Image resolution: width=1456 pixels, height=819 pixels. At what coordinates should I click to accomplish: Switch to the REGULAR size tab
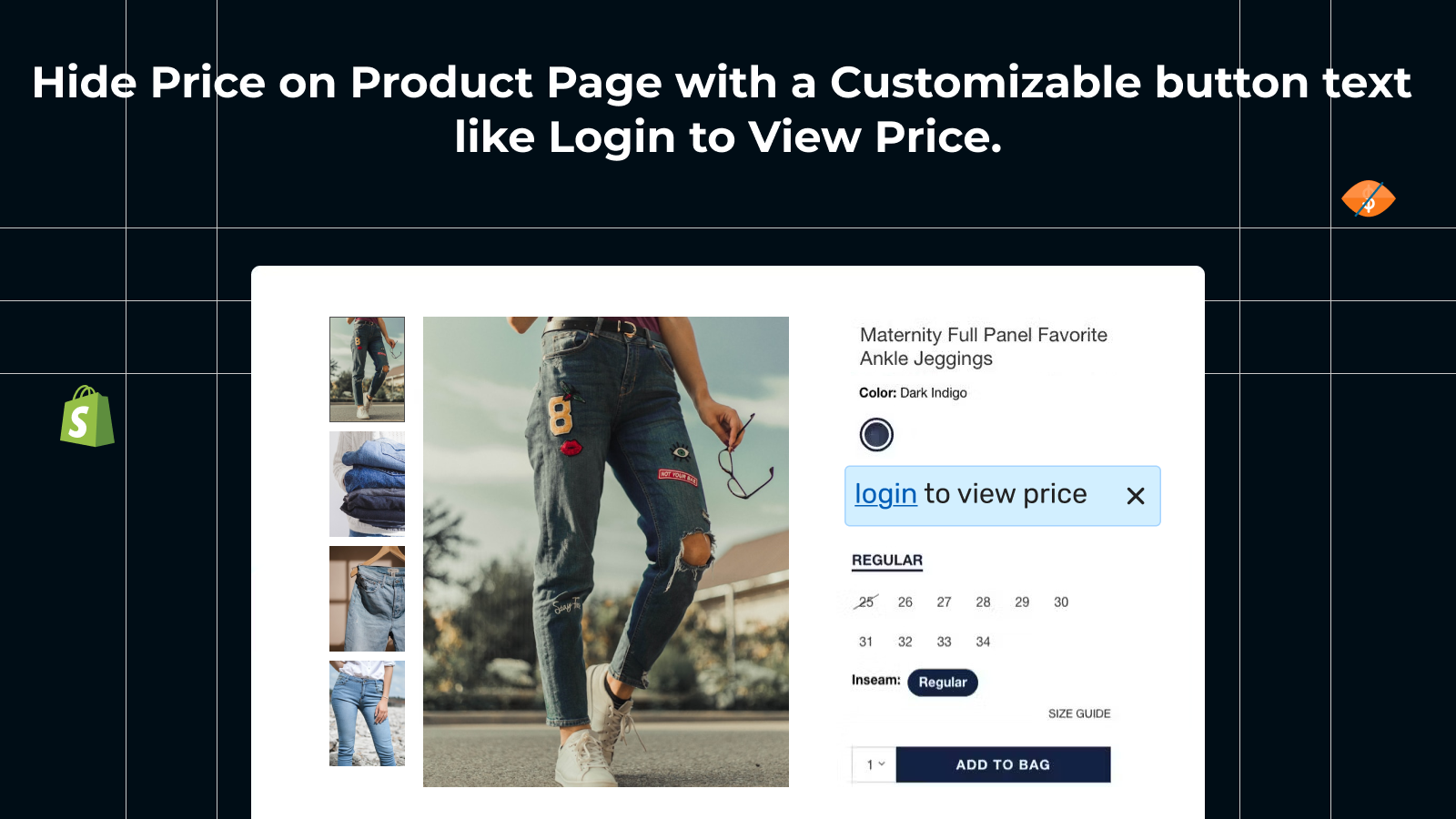[x=887, y=561]
